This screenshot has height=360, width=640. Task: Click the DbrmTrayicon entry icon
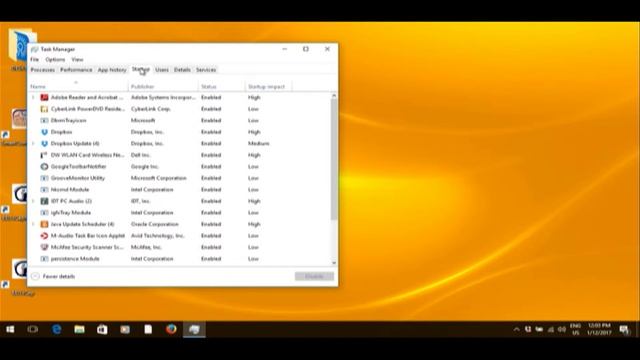tap(44, 120)
